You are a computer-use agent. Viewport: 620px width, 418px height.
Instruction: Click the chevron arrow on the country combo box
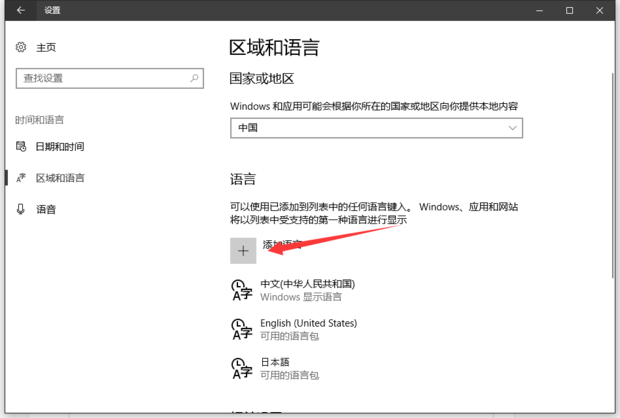click(x=513, y=128)
